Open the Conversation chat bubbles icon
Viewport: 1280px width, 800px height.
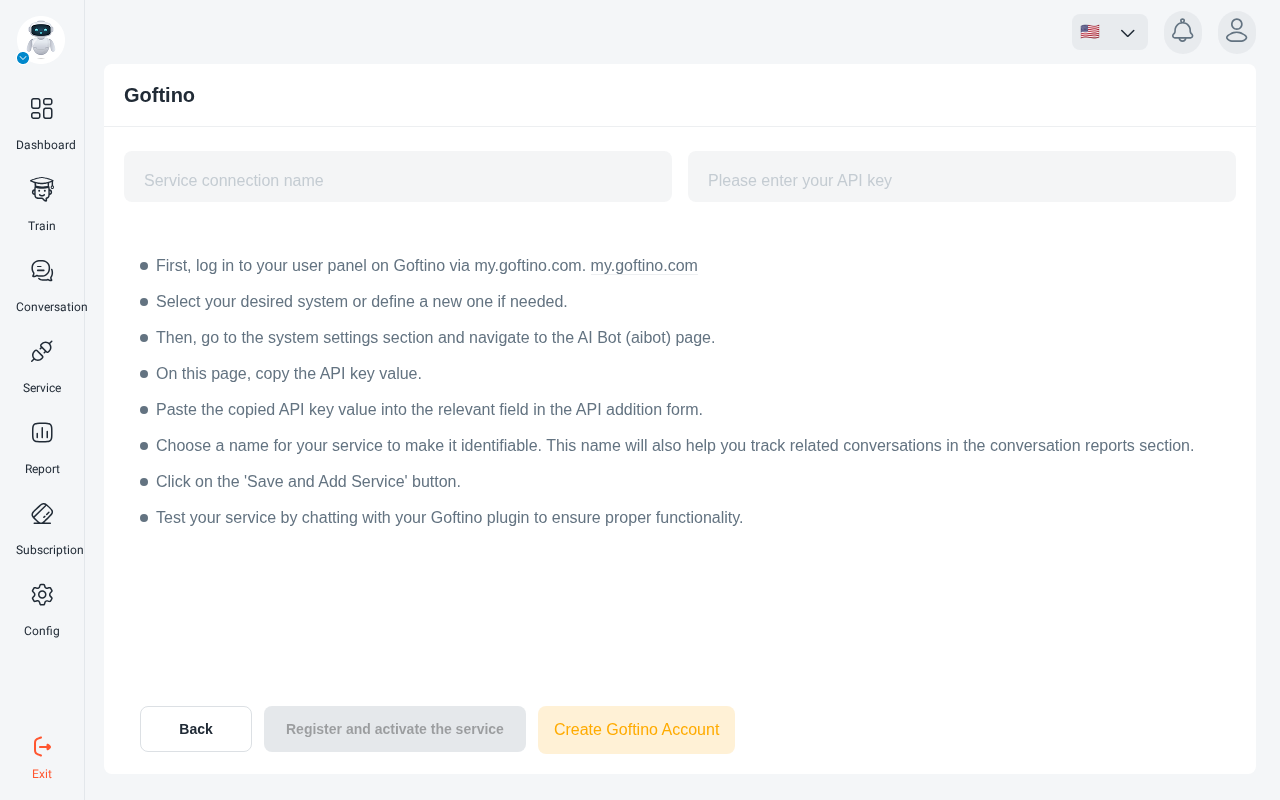click(42, 270)
